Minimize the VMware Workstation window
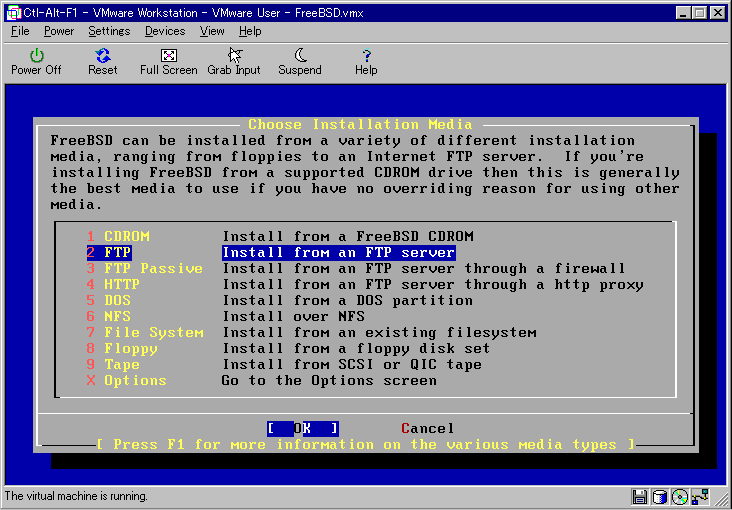This screenshot has width=732, height=510. point(684,13)
